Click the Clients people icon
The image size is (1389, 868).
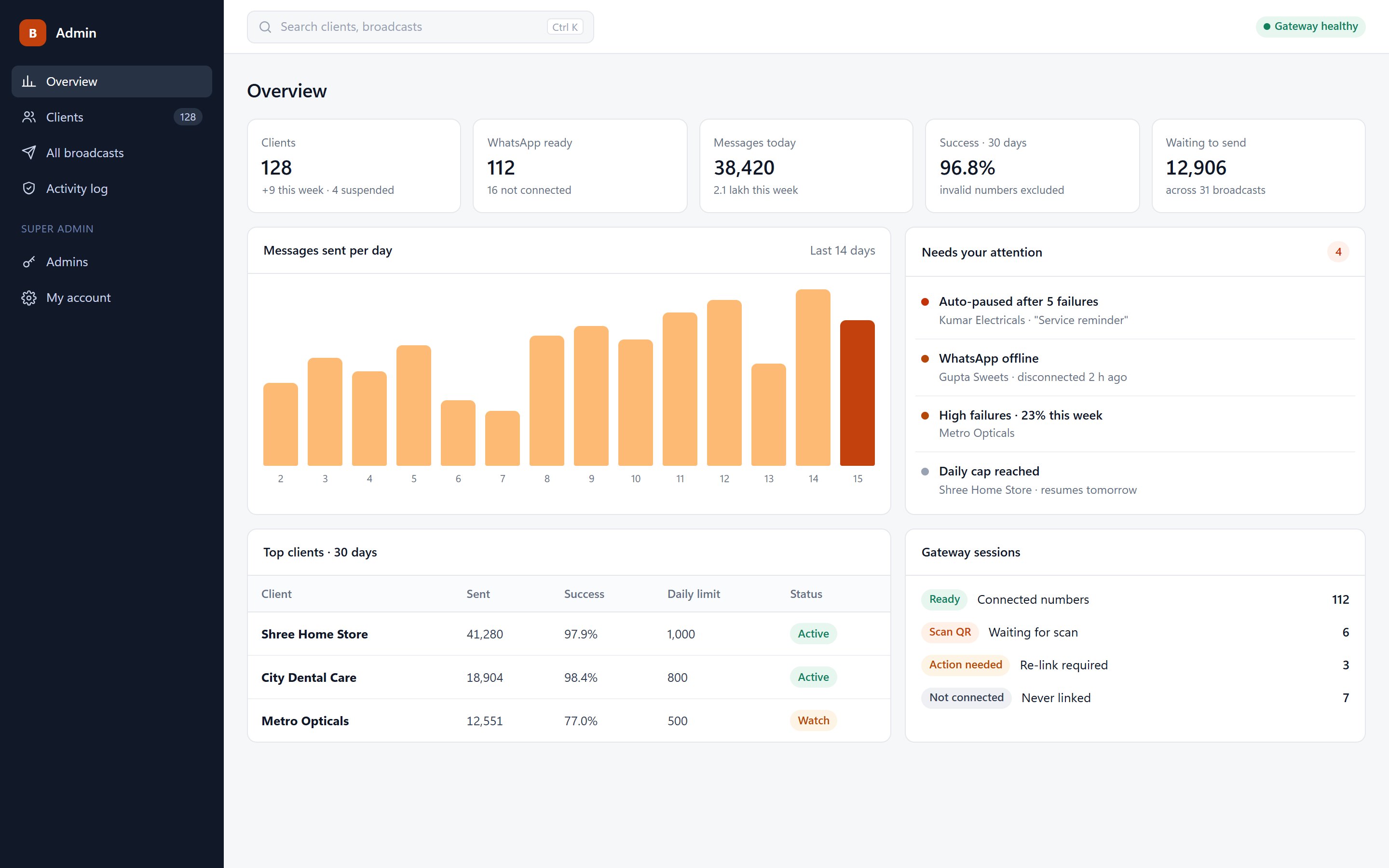coord(29,117)
